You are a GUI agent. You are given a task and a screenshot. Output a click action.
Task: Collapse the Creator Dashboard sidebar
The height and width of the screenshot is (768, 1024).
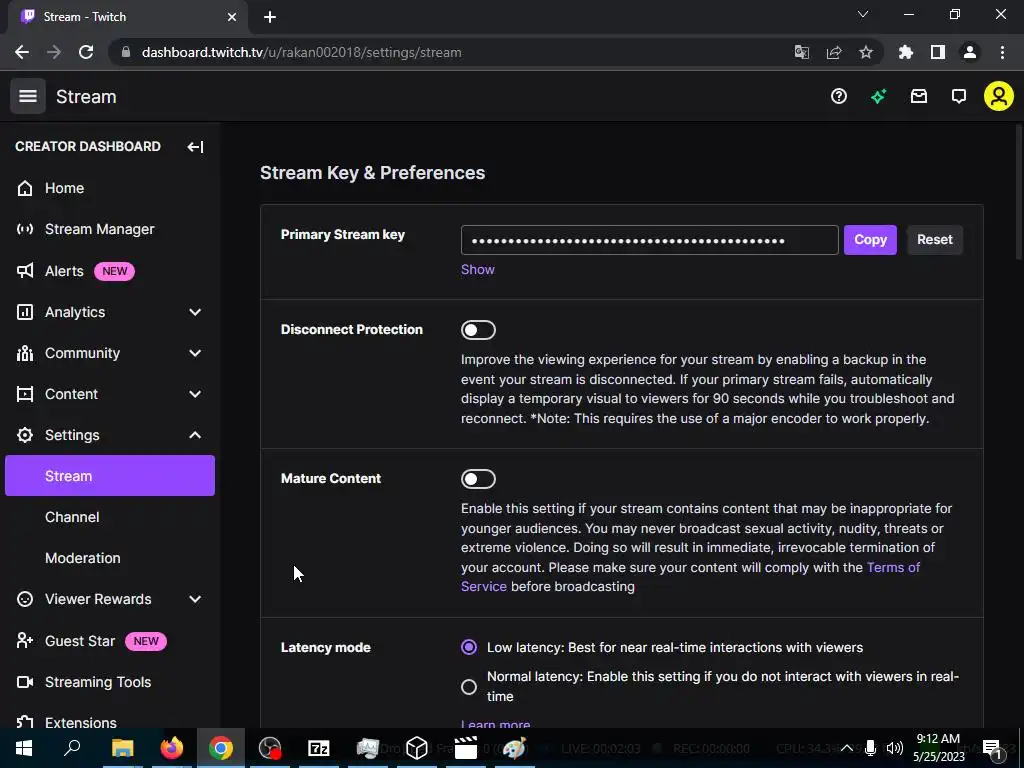coord(195,146)
